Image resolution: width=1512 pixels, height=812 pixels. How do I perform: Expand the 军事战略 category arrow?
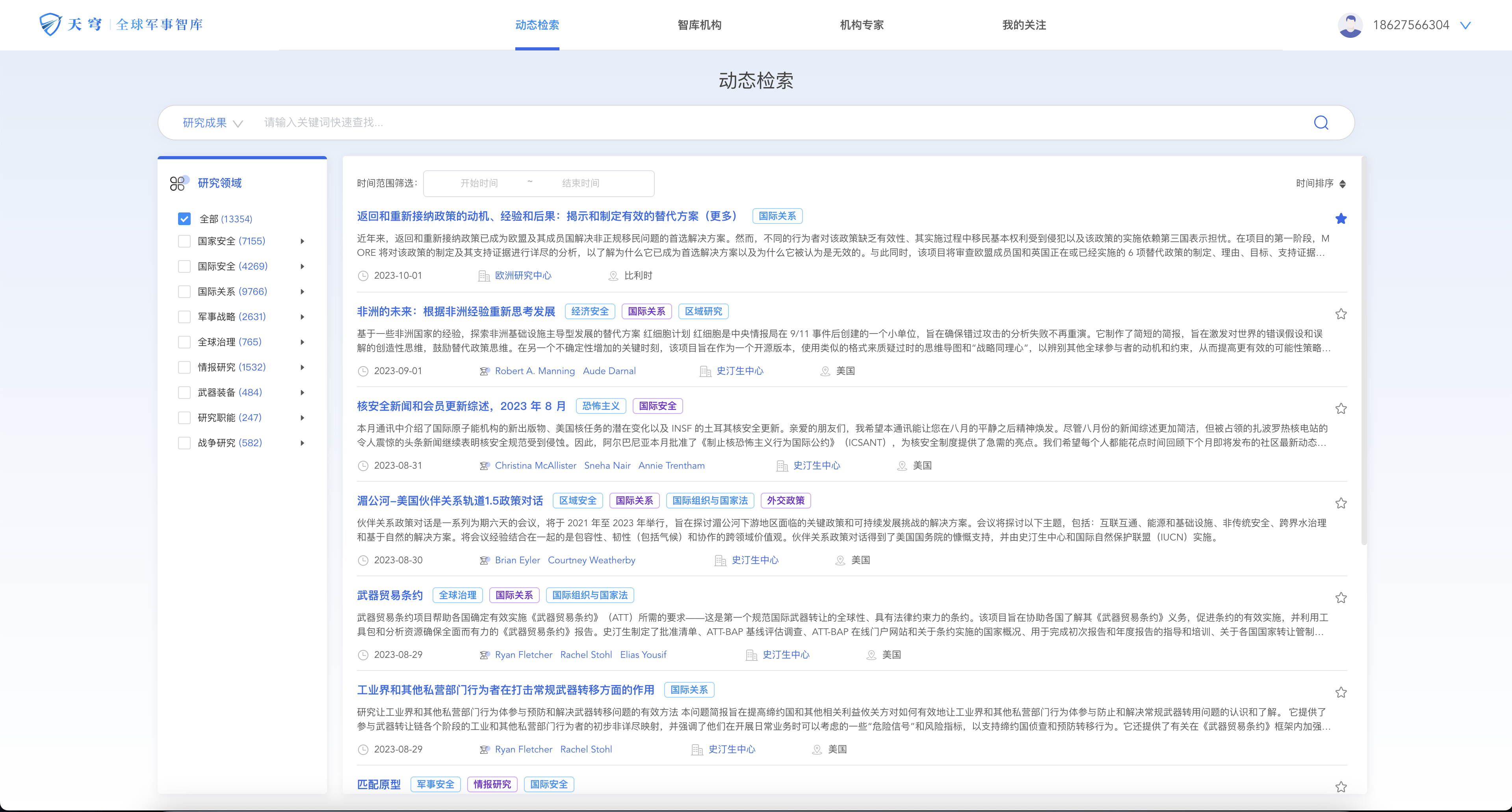pyautogui.click(x=302, y=317)
